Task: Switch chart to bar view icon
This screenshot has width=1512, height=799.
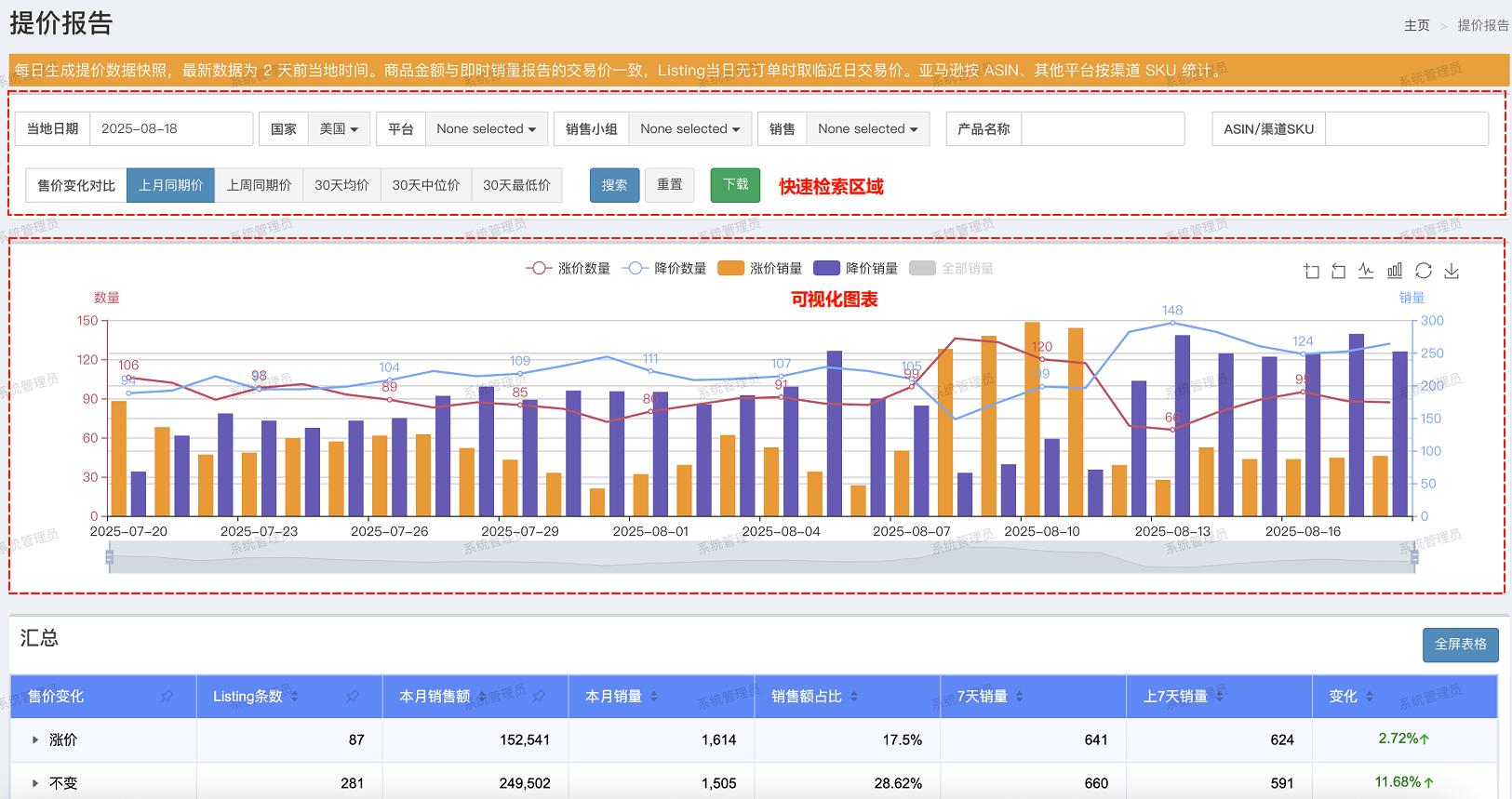Action: [1395, 271]
